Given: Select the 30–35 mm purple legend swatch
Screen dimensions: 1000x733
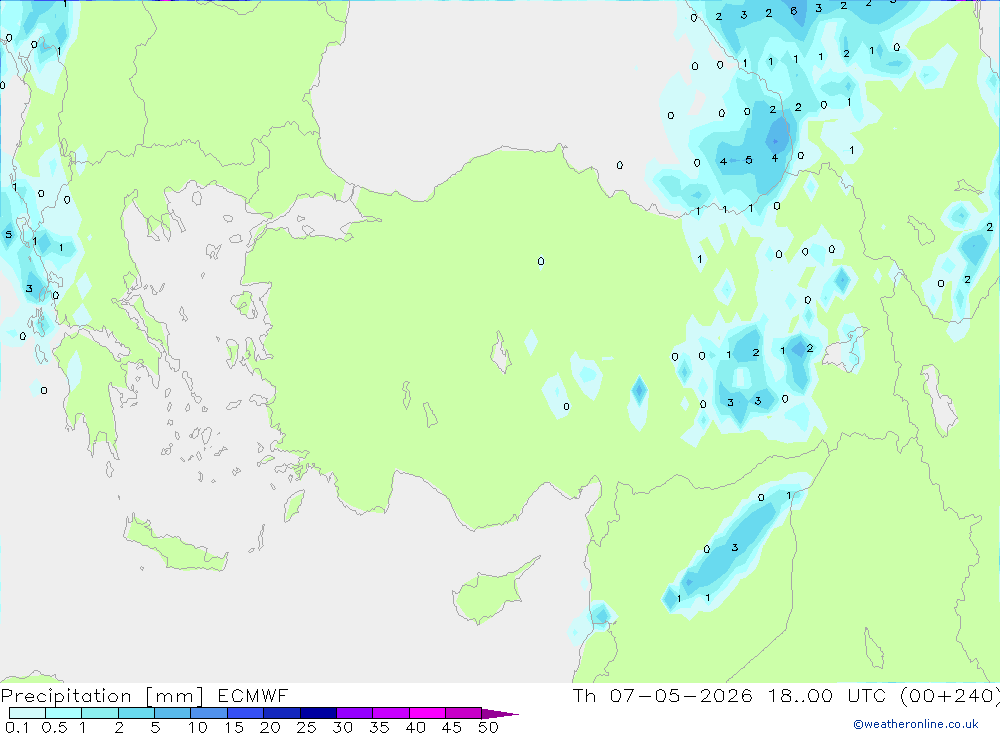Looking at the screenshot, I should [x=354, y=713].
